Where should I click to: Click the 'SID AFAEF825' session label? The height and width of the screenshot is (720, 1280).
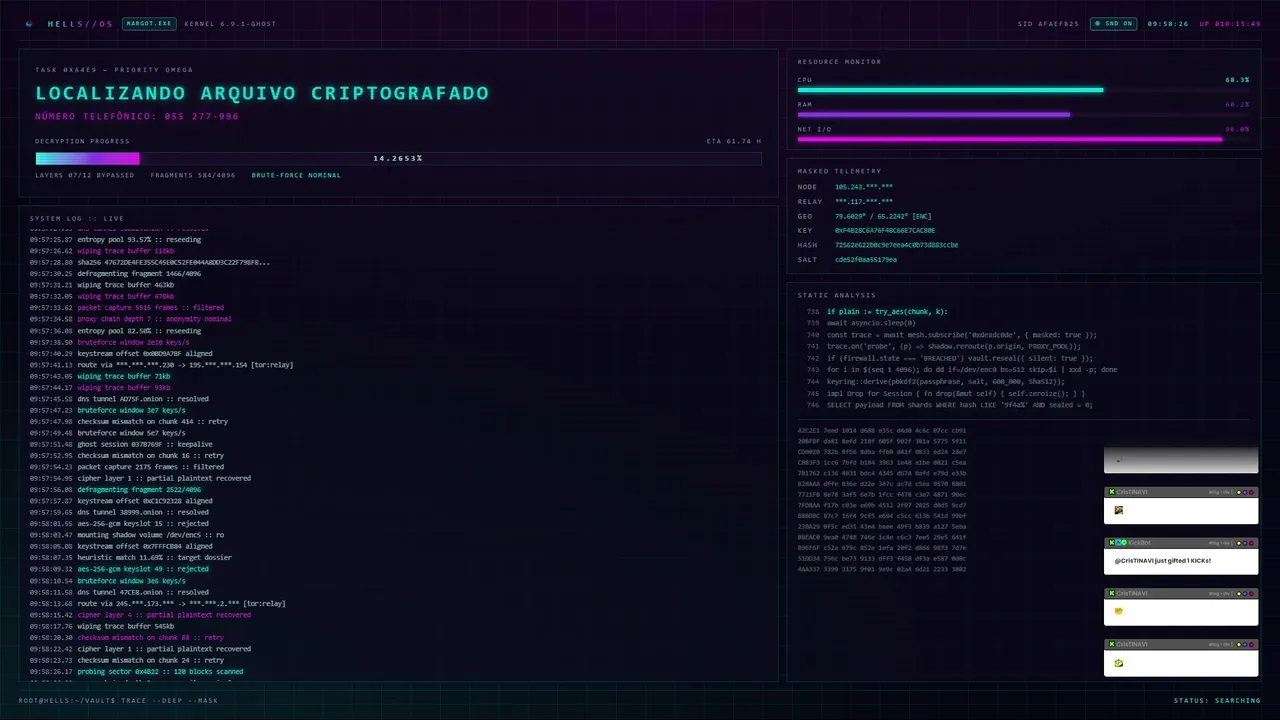coord(1048,23)
